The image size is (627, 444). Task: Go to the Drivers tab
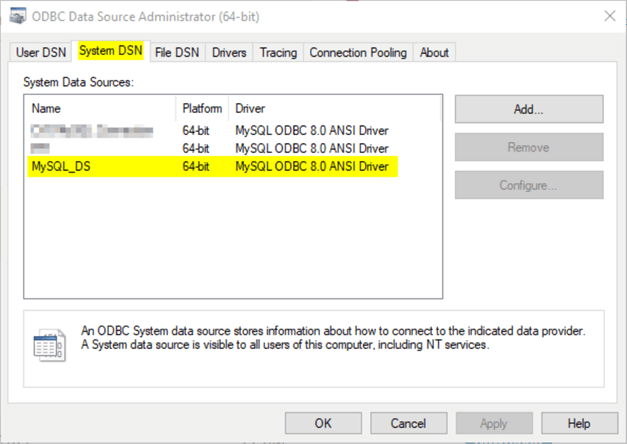pos(229,52)
